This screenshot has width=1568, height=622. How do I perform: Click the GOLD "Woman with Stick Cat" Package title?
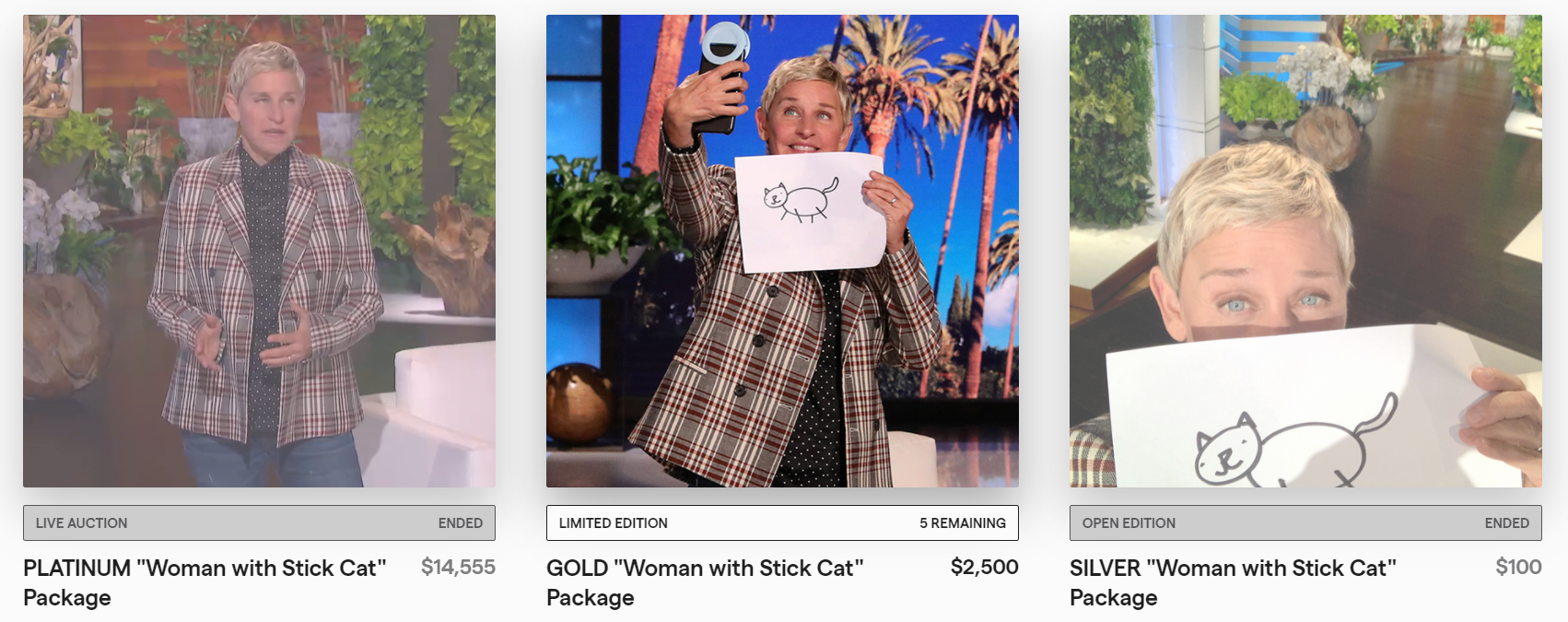click(x=705, y=582)
